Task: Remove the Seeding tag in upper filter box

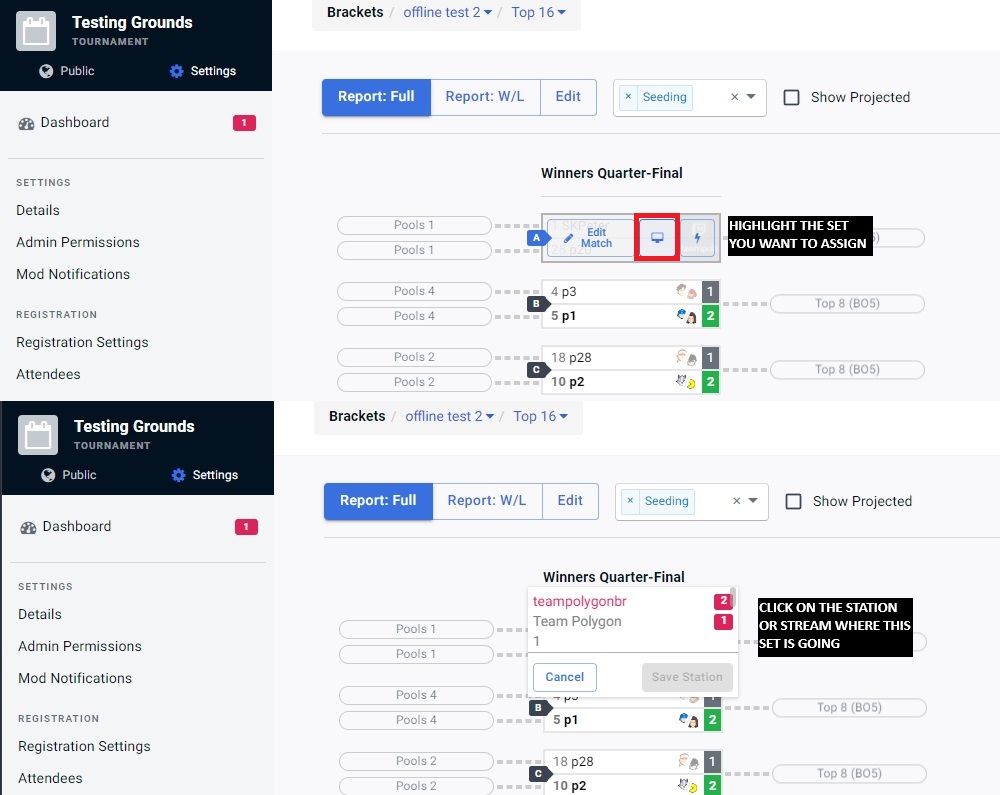Action: point(628,97)
